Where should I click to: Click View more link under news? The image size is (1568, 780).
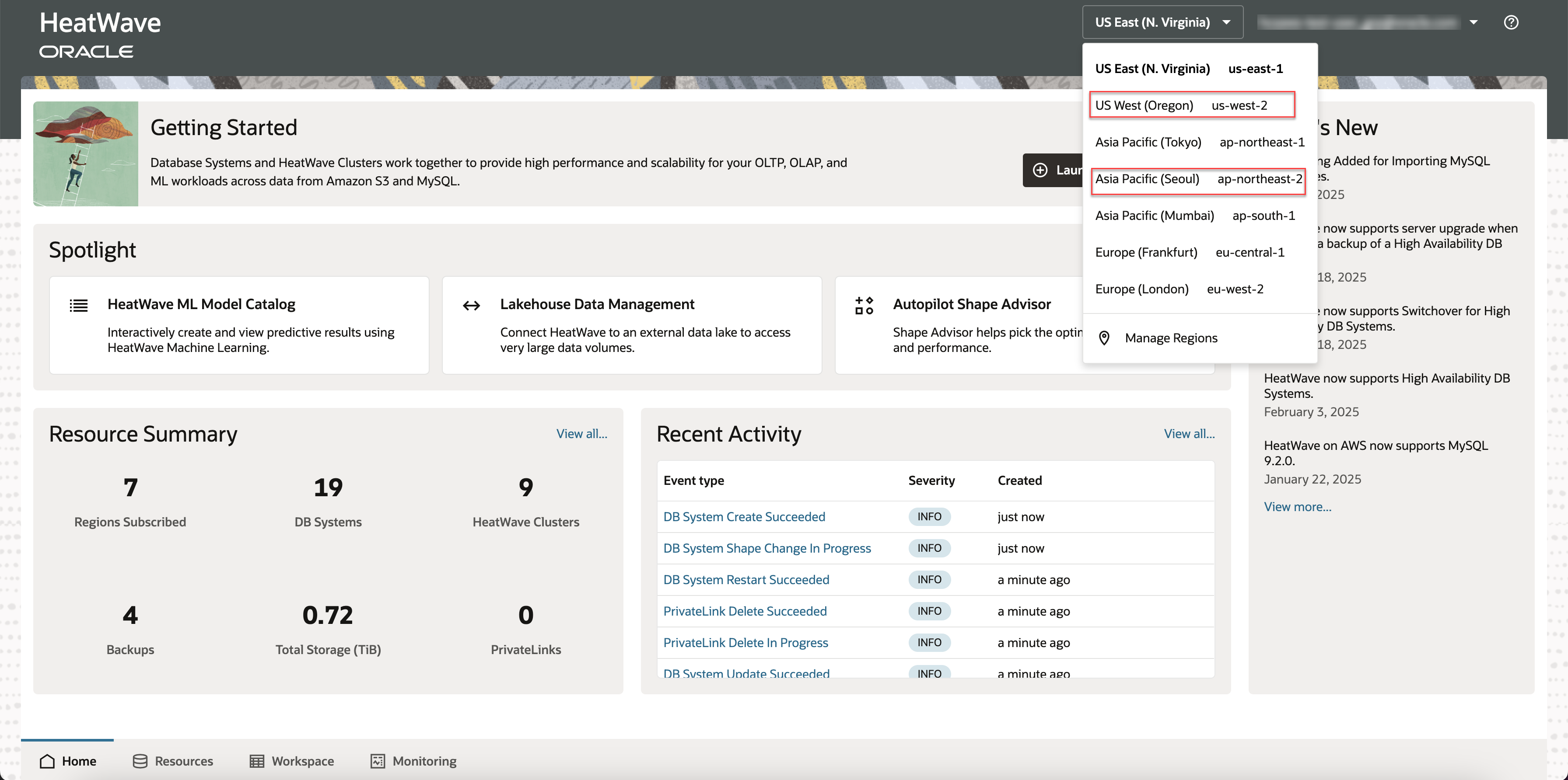point(1297,507)
